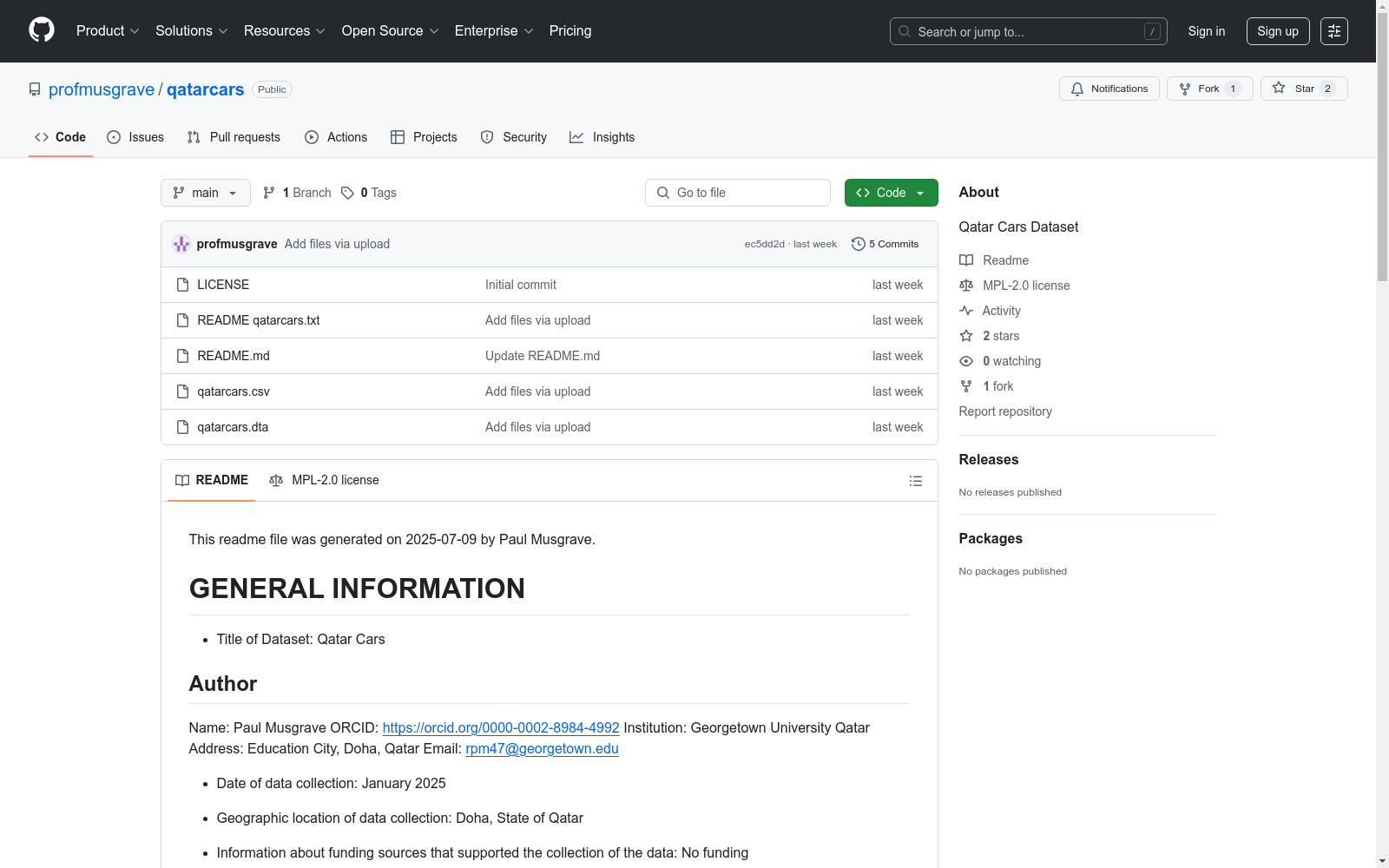
Task: Click the Sign up button
Action: pyautogui.click(x=1278, y=31)
